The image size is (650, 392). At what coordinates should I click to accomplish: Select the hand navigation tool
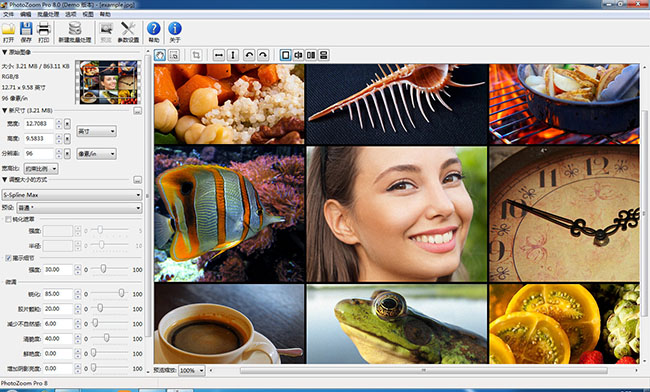(x=160, y=55)
